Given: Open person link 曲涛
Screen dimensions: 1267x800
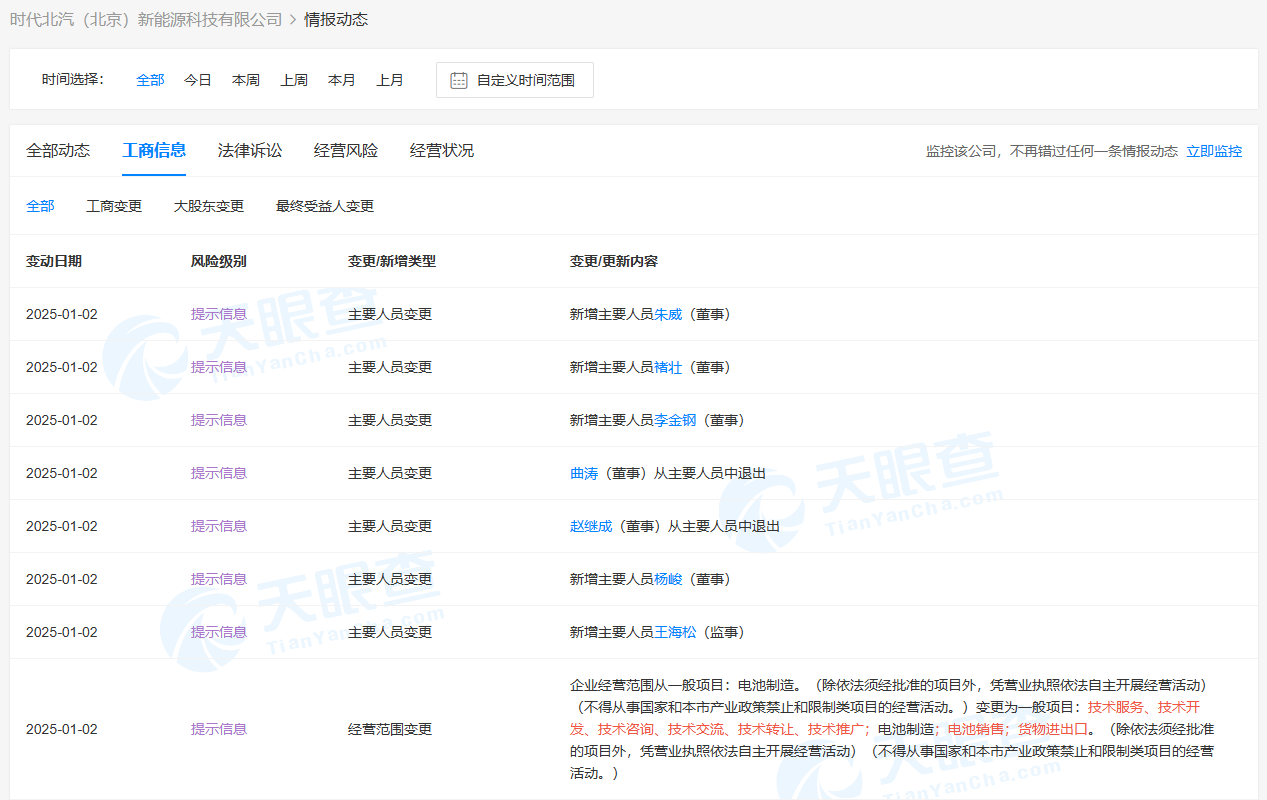Looking at the screenshot, I should tap(584, 473).
